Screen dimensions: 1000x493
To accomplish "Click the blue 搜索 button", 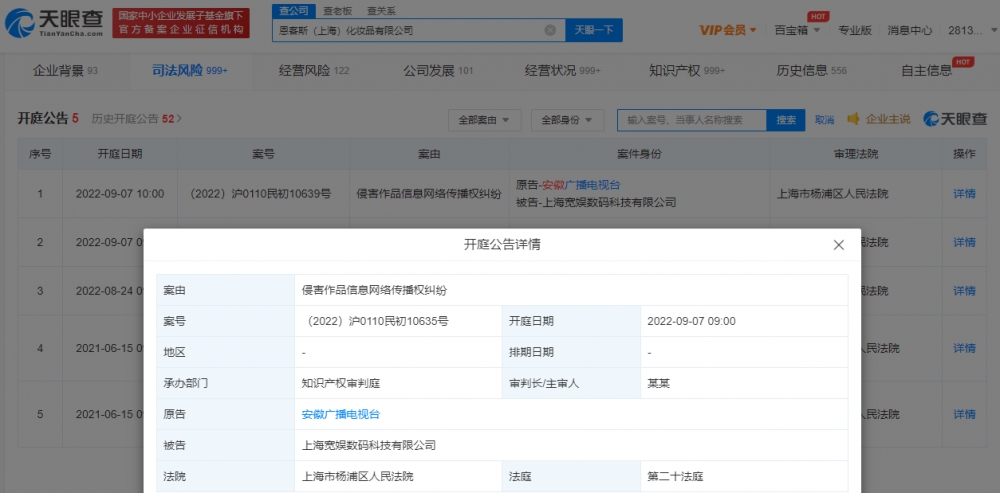I will pyautogui.click(x=786, y=120).
